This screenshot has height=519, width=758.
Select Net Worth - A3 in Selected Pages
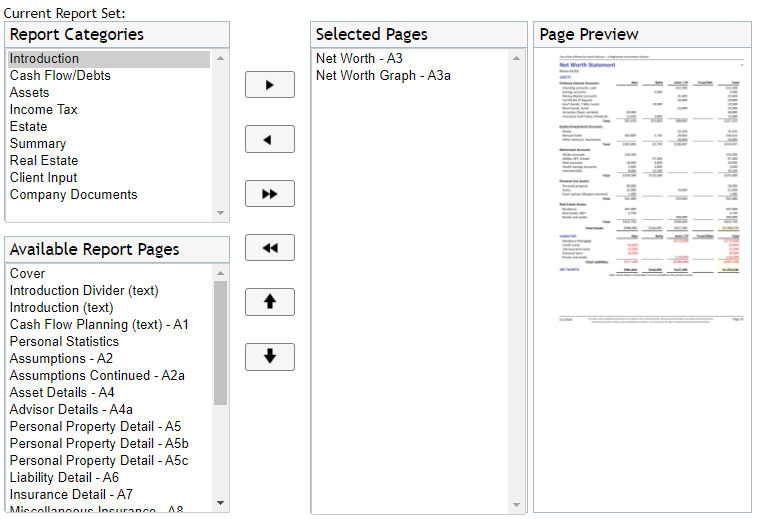(x=359, y=59)
